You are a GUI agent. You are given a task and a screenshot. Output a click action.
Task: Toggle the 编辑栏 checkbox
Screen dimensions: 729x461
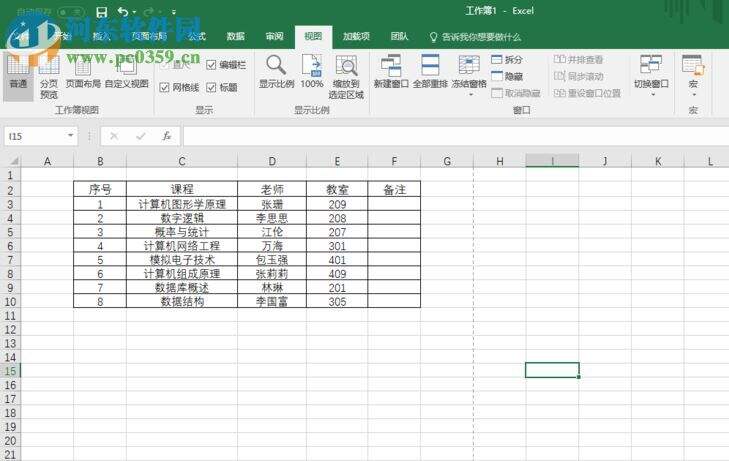point(211,65)
